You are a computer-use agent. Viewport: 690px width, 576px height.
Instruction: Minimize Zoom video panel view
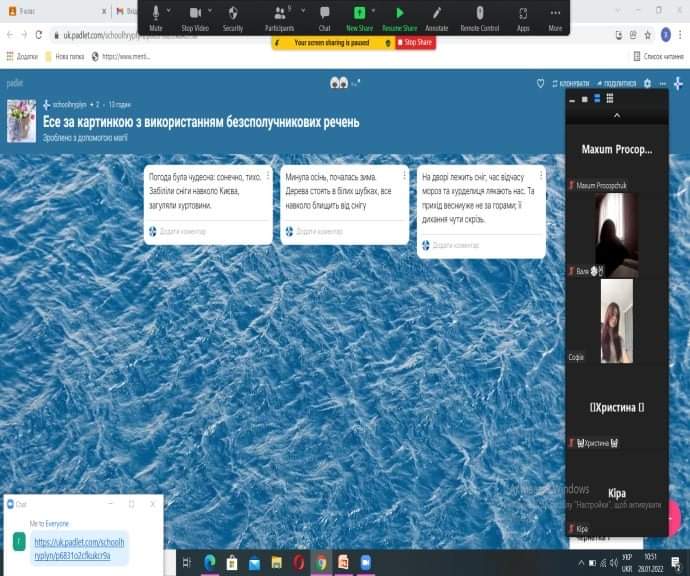(572, 100)
